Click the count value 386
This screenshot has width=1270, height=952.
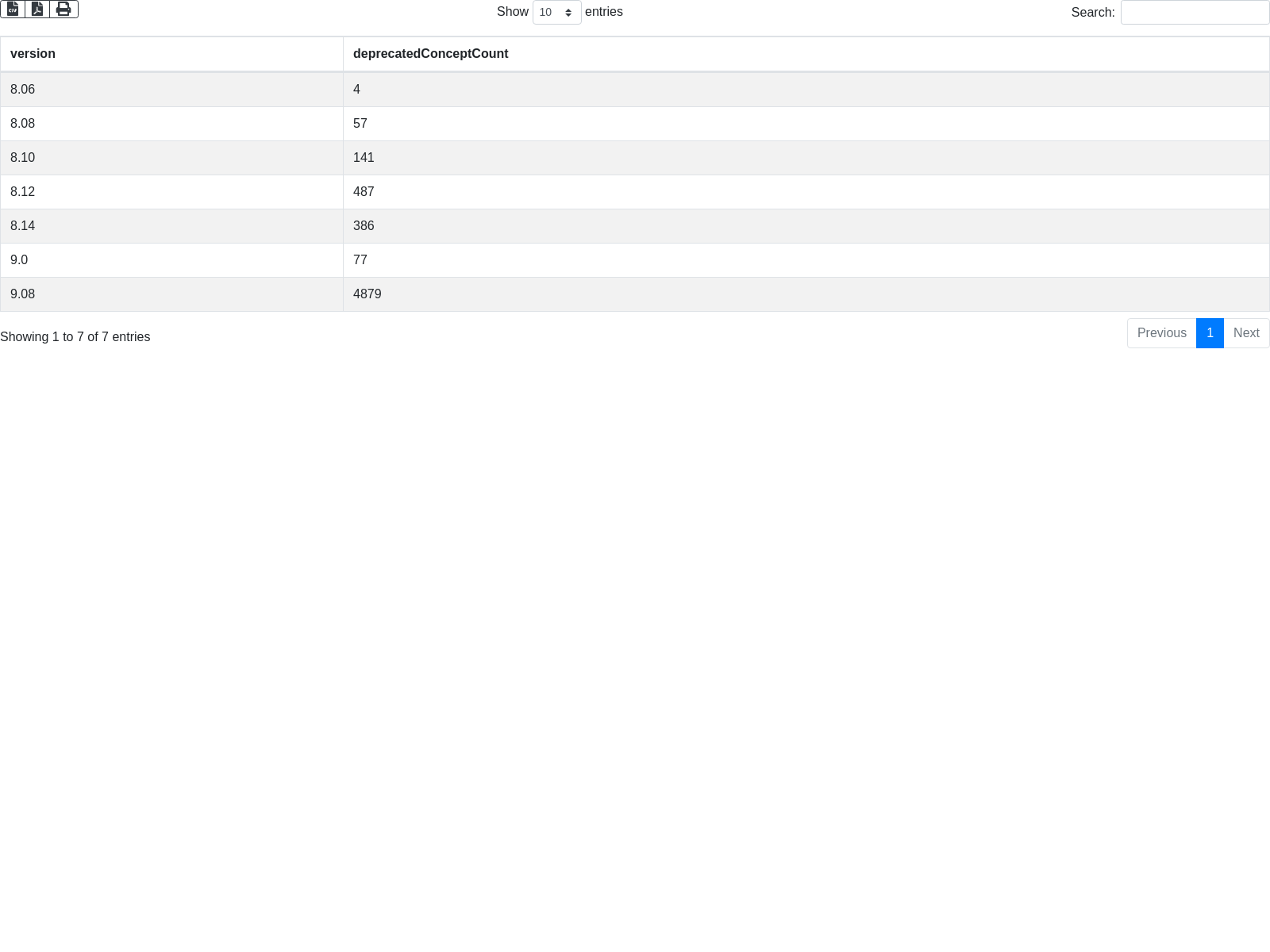(364, 226)
